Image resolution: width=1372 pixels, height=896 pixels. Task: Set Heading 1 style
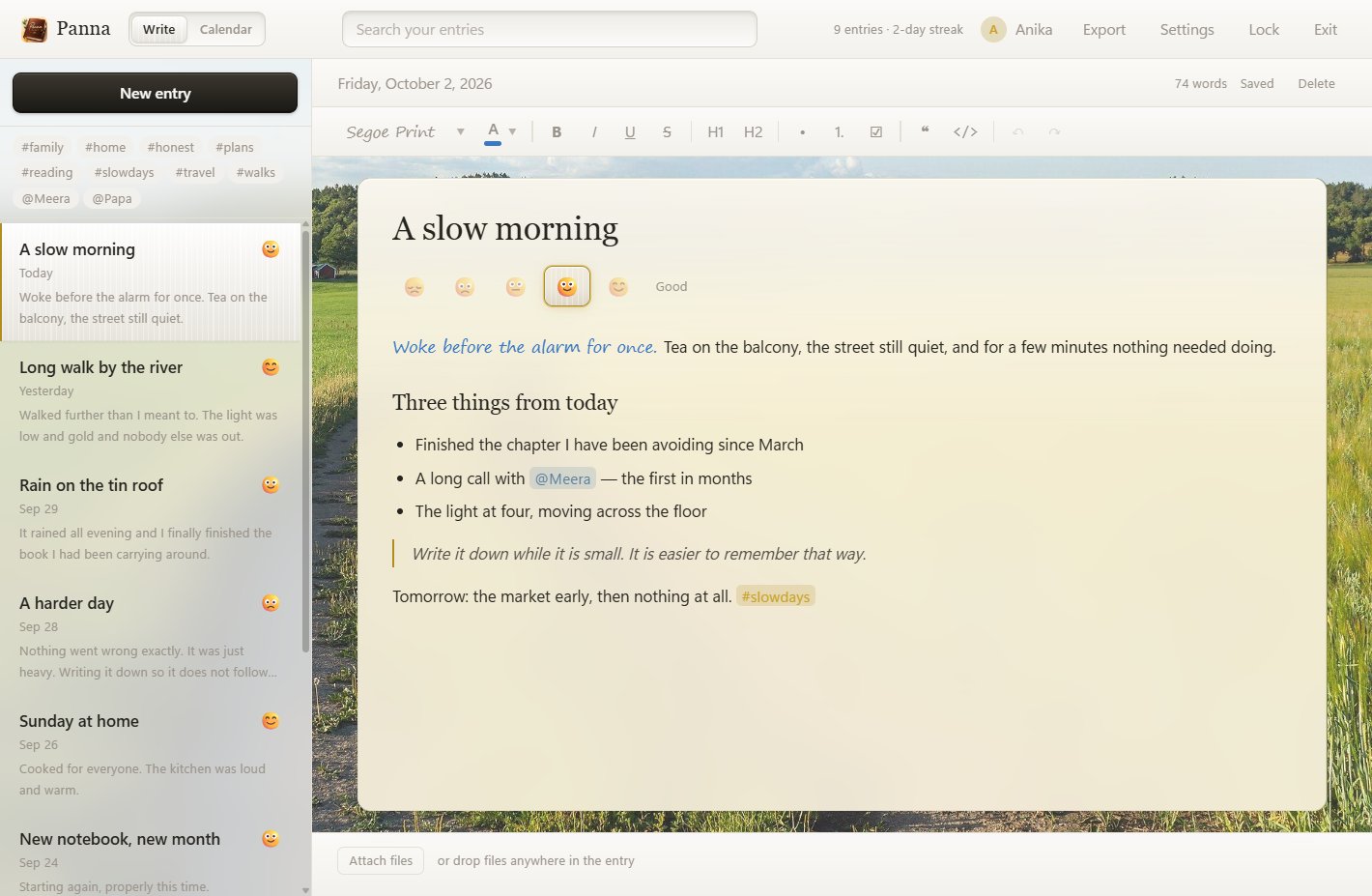coord(716,131)
